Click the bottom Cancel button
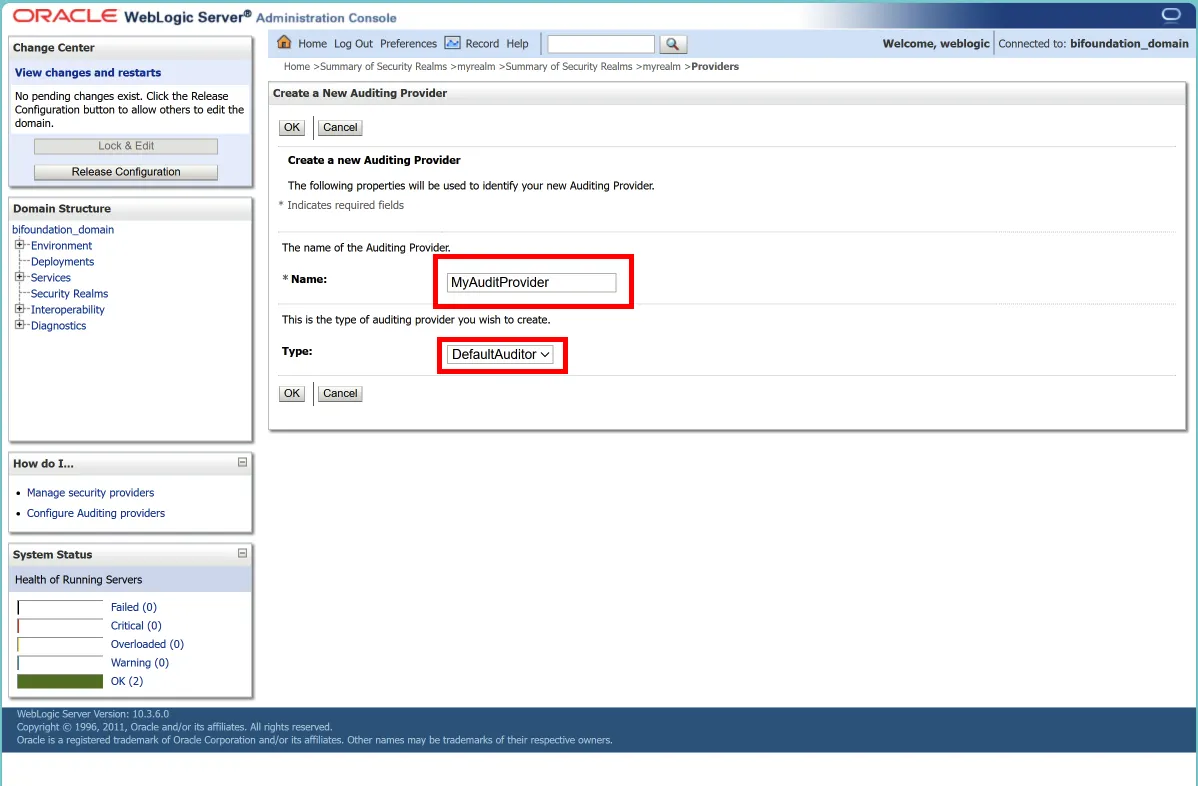 tap(340, 393)
